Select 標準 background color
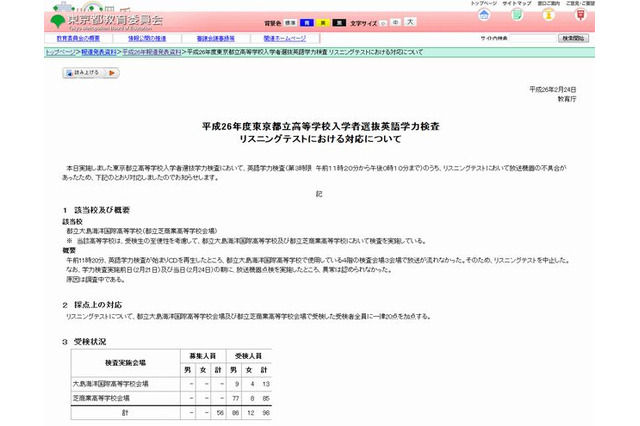640x426 pixels. pos(290,23)
